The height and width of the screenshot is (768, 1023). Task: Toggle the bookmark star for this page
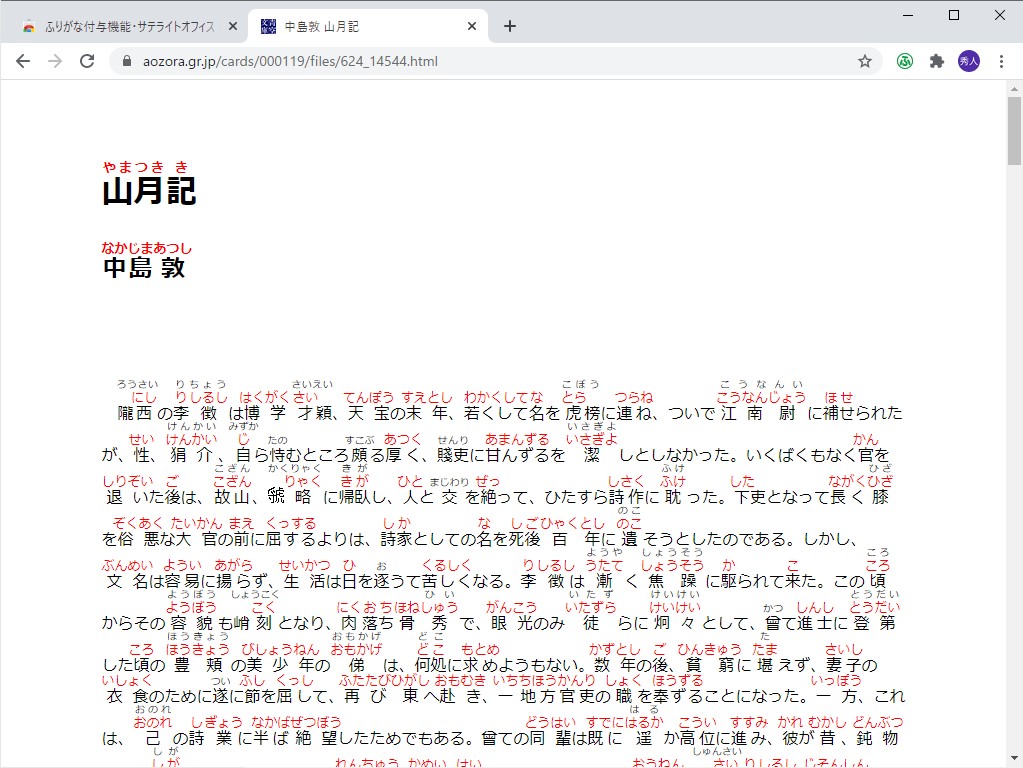[x=864, y=61]
